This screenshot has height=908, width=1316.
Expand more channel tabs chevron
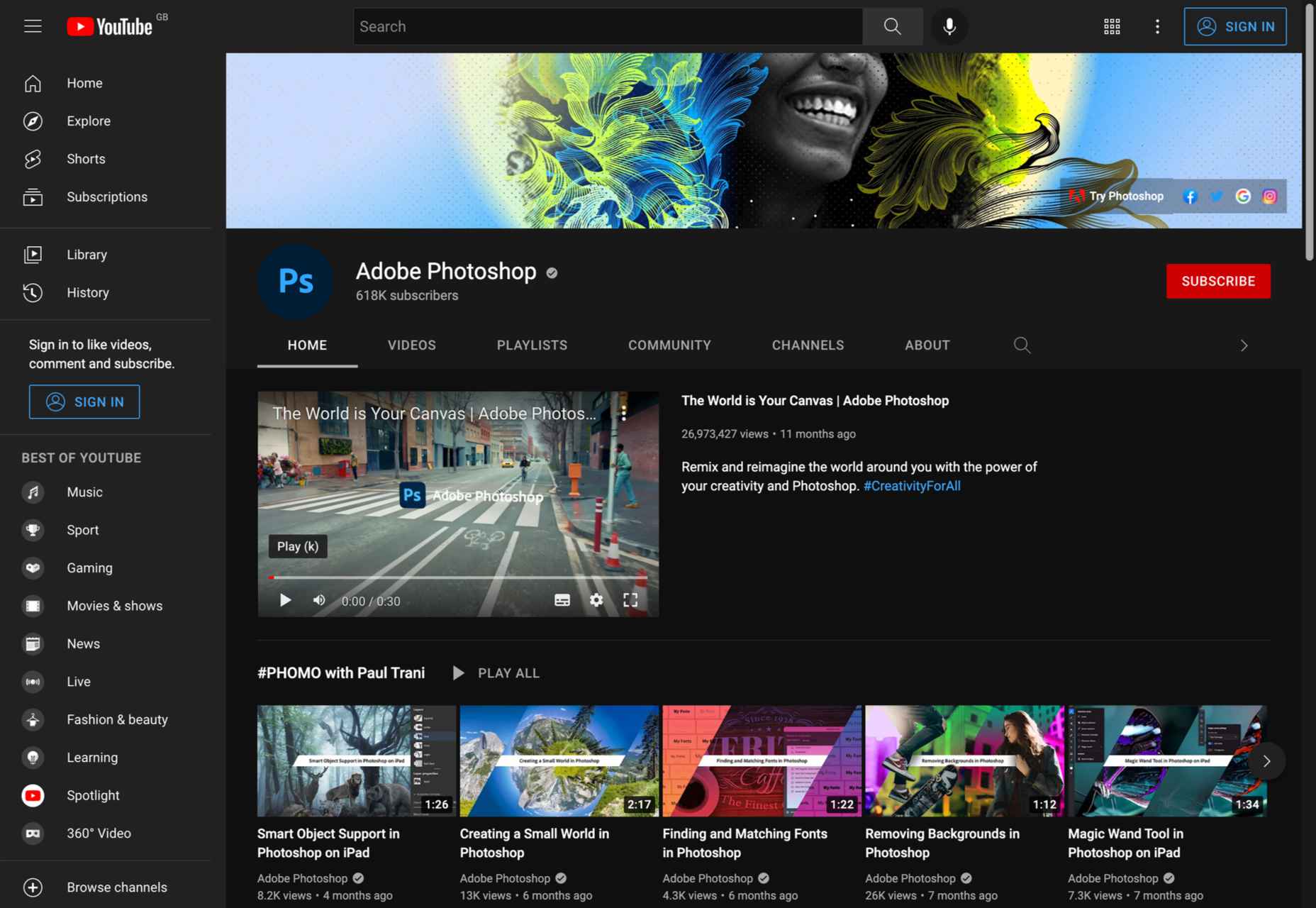pos(1244,345)
